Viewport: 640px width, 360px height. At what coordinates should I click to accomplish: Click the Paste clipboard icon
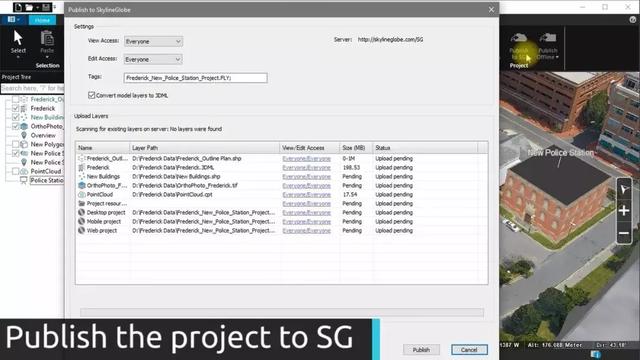click(x=47, y=38)
